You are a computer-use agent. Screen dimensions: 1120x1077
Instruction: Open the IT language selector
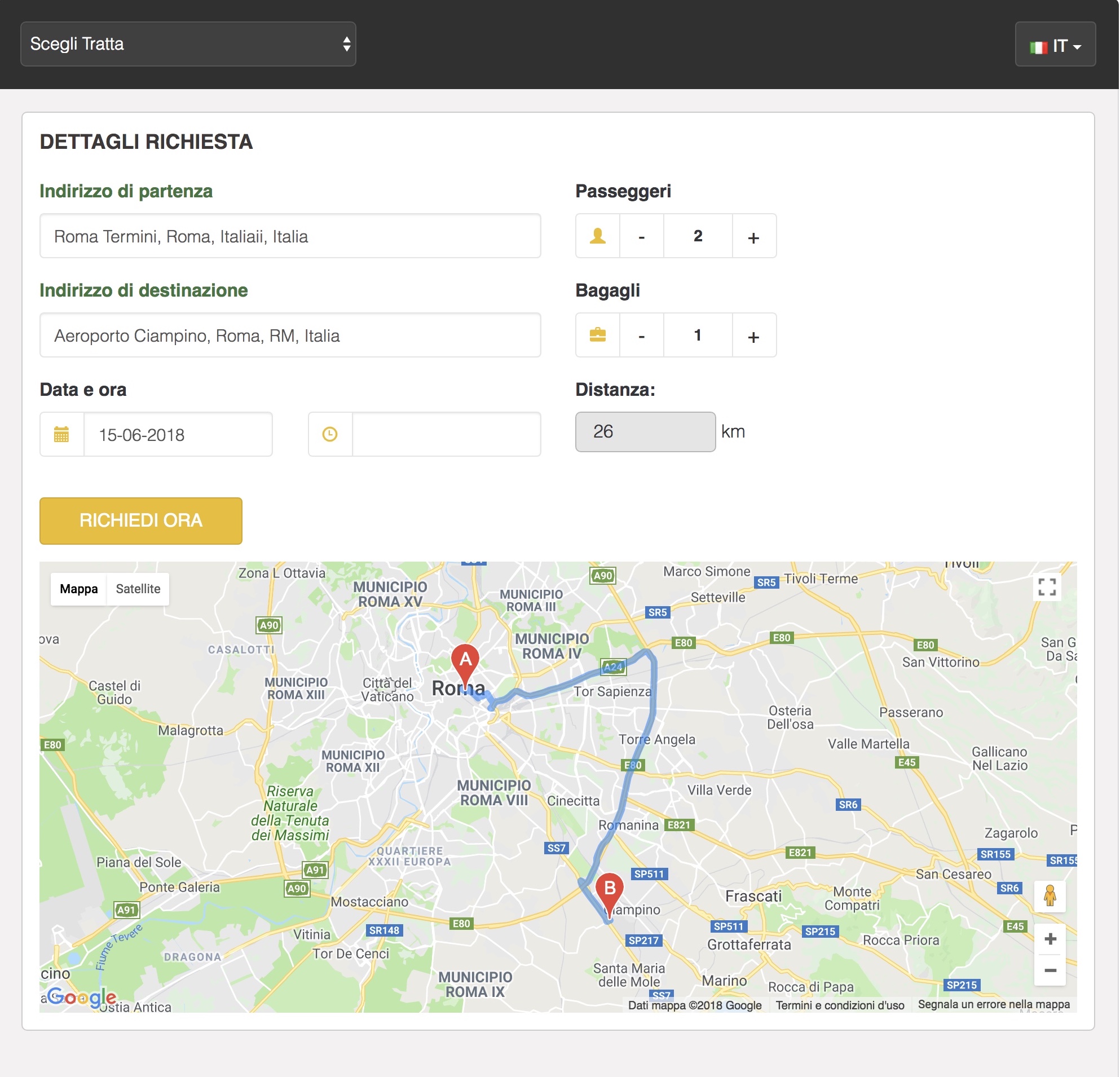pos(1055,45)
